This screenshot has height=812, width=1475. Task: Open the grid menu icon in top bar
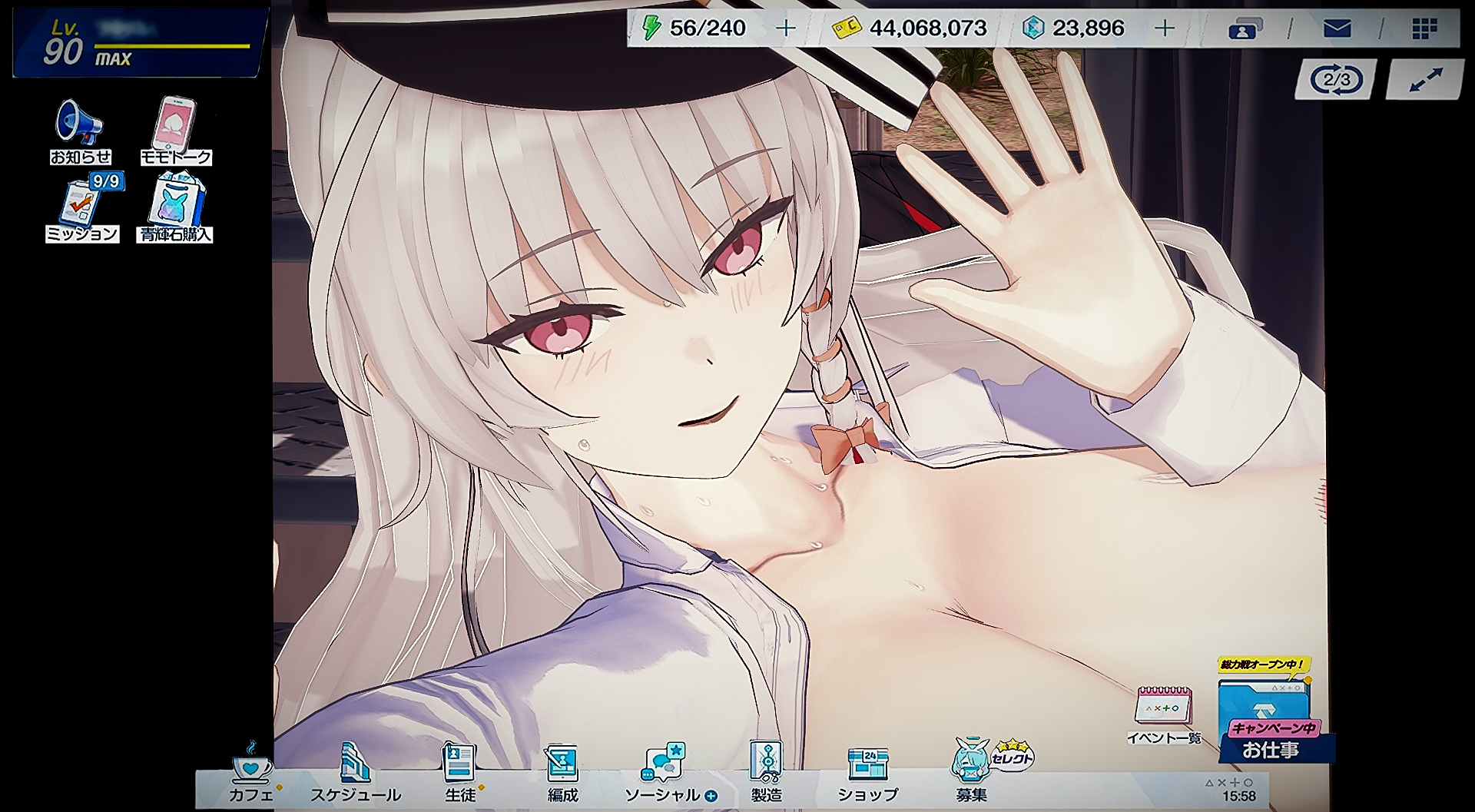(1424, 28)
